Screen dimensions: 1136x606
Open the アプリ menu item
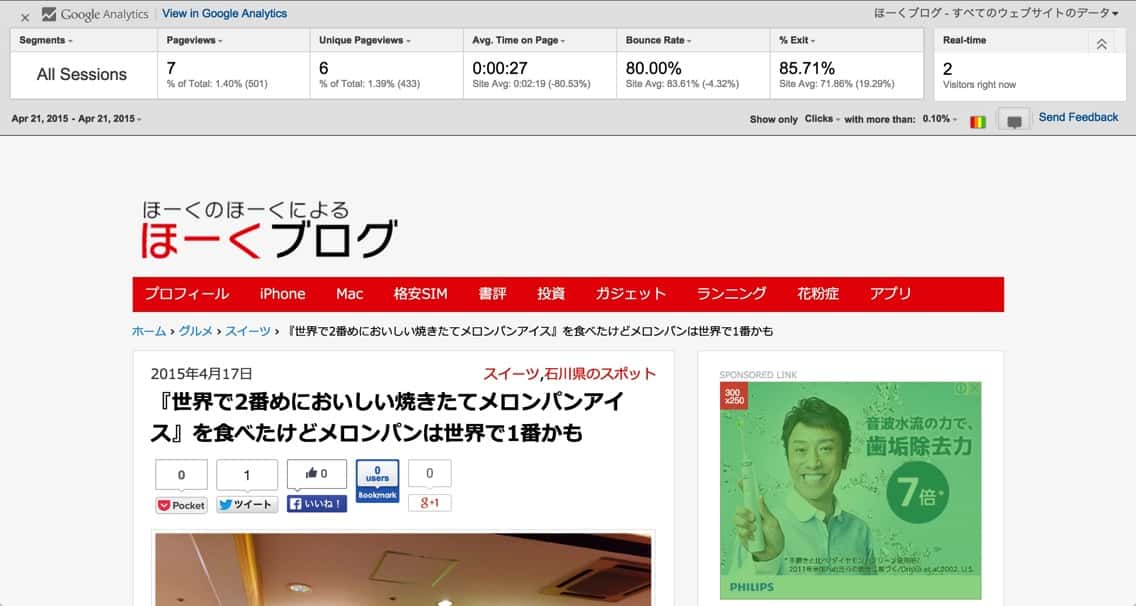pyautogui.click(x=890, y=294)
